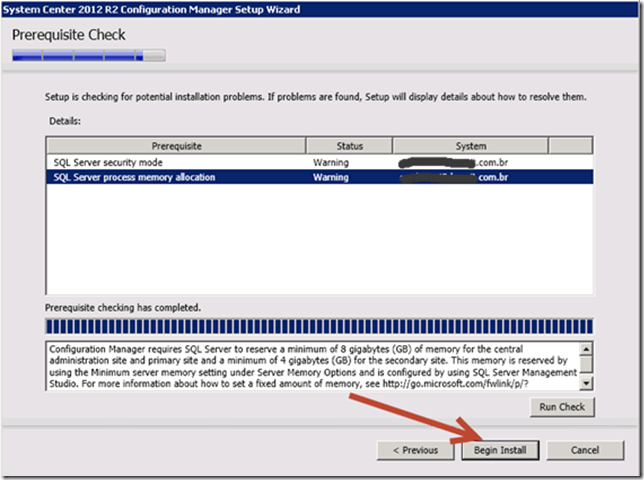Click Warning status for process memory allocation

tap(331, 177)
